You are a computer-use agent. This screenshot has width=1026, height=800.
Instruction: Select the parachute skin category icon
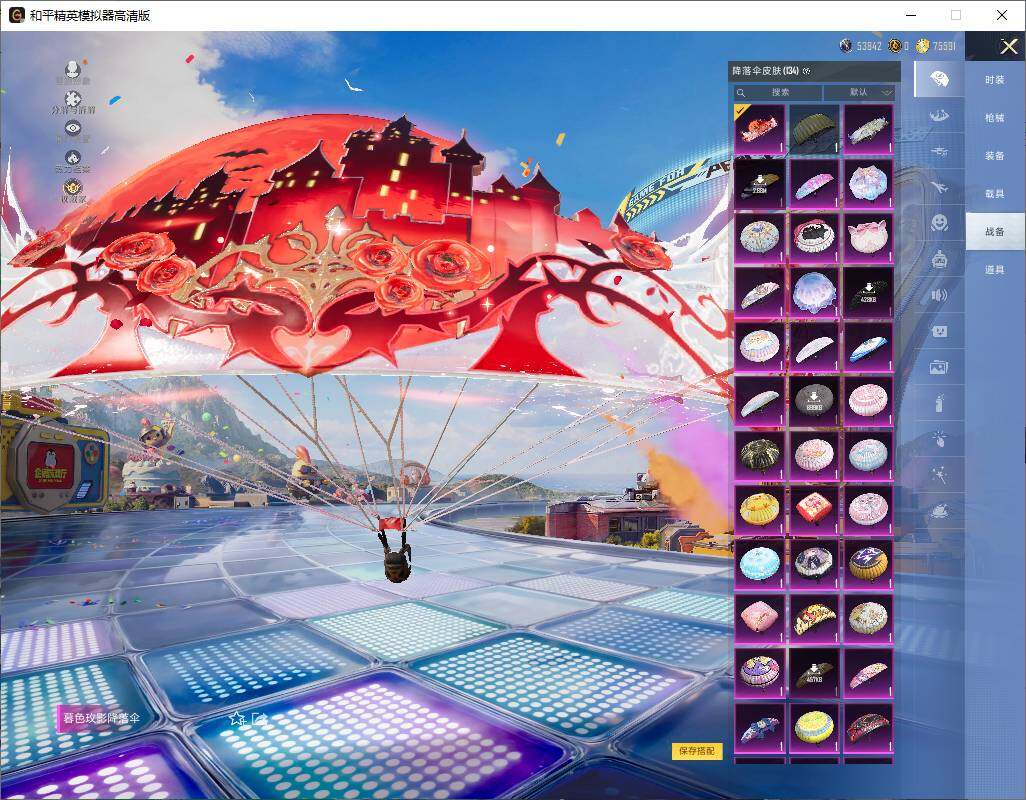[x=939, y=79]
